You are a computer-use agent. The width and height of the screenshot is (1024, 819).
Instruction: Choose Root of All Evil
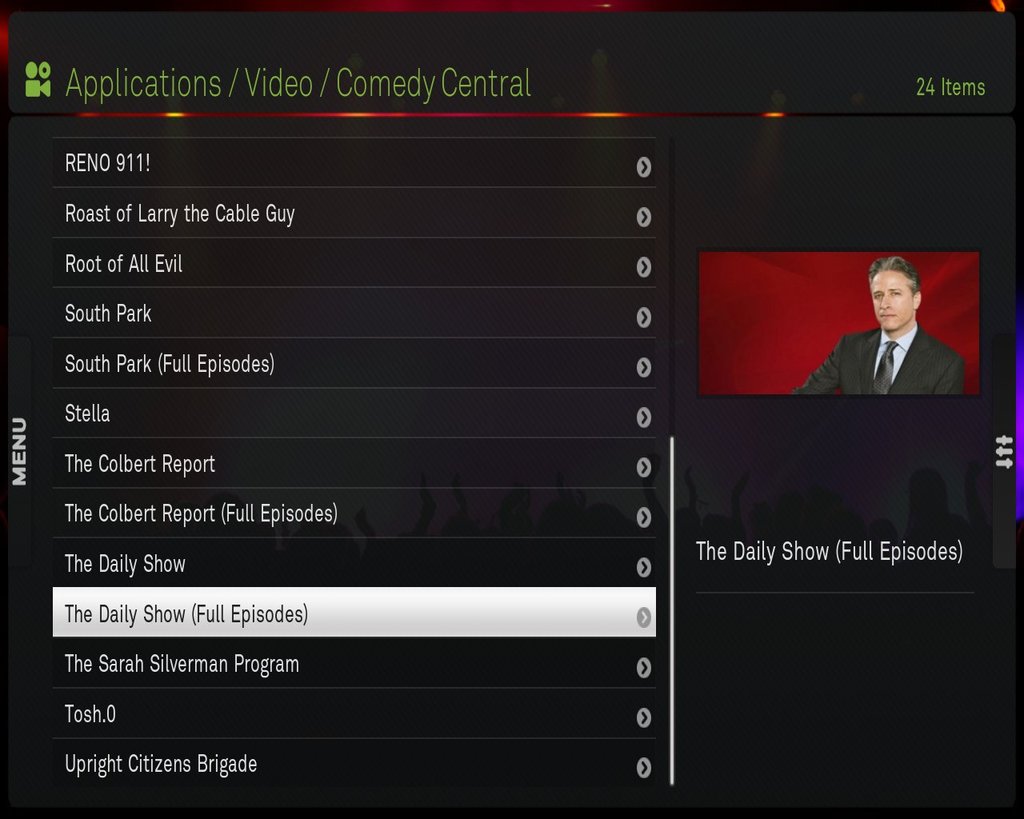pos(354,263)
